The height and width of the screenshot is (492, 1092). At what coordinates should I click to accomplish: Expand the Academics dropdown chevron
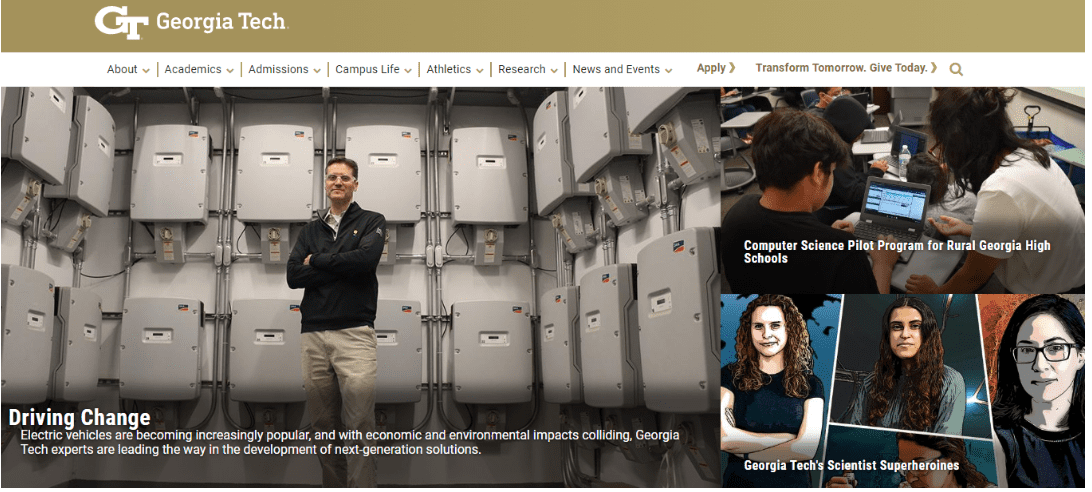click(x=230, y=70)
